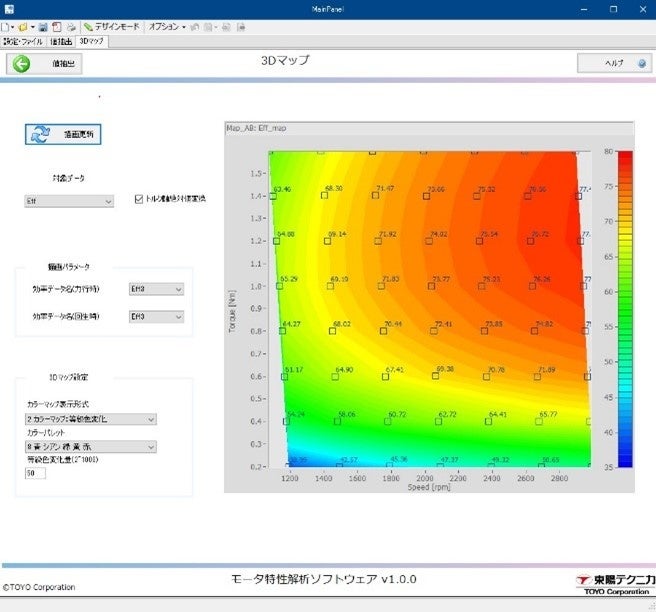
Task: Click data point labeled 71.47
Action: pyautogui.click(x=375, y=195)
